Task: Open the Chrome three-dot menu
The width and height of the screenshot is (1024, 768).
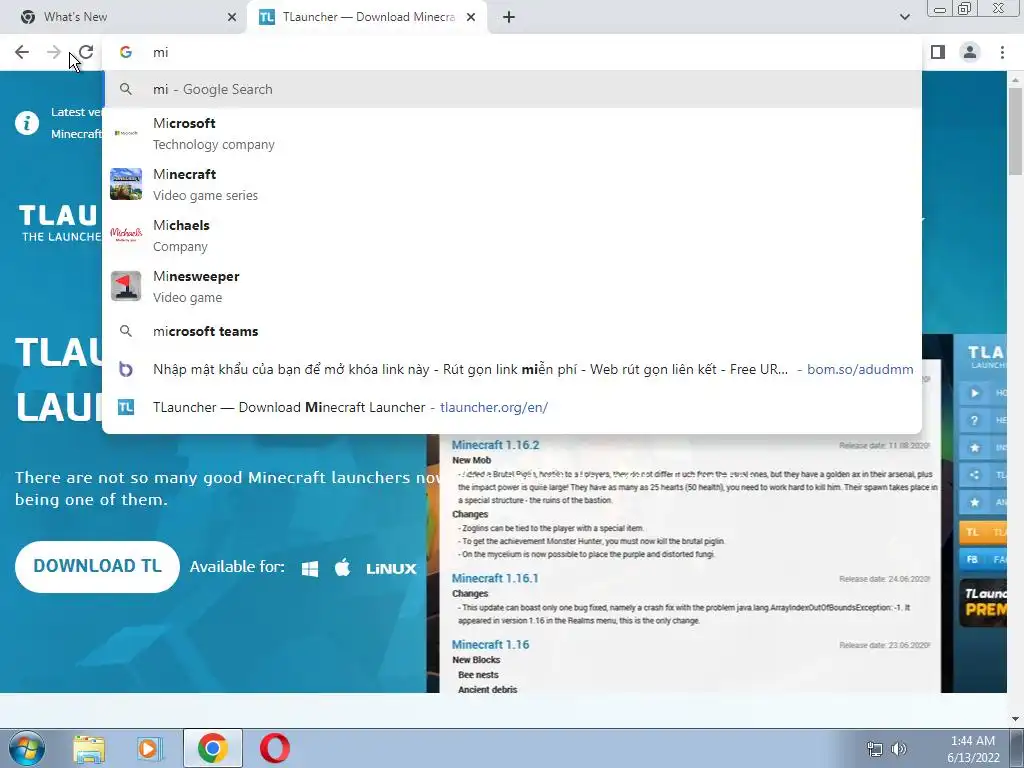Action: 1002,52
